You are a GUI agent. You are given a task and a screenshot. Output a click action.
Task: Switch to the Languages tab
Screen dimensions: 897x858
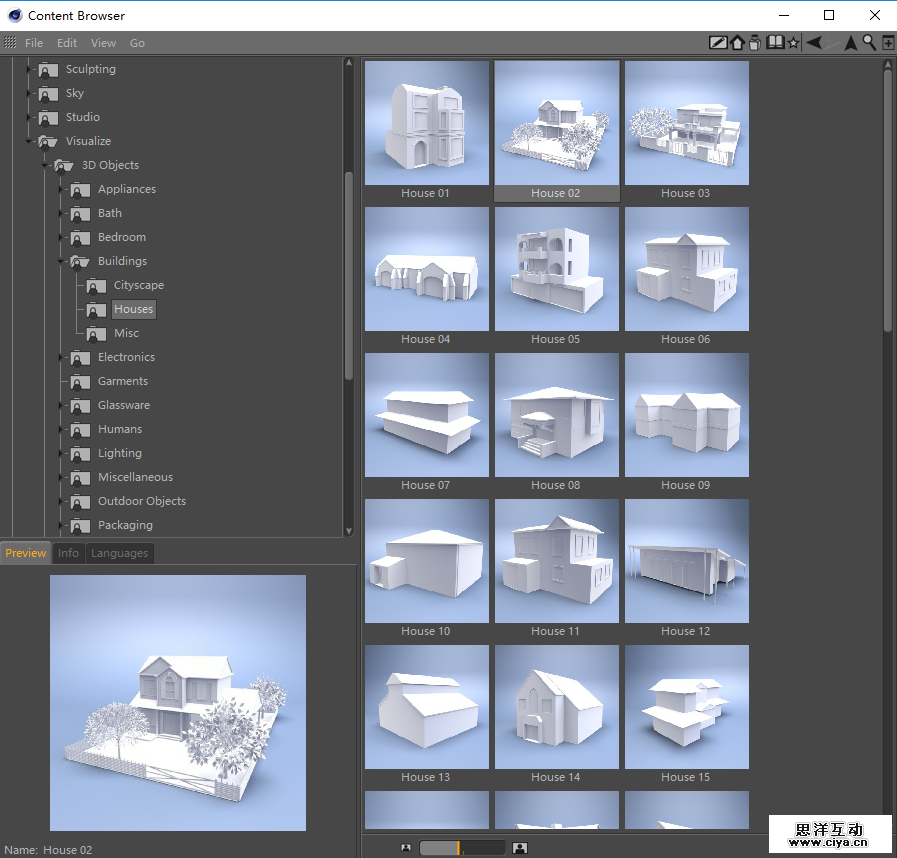(x=119, y=552)
